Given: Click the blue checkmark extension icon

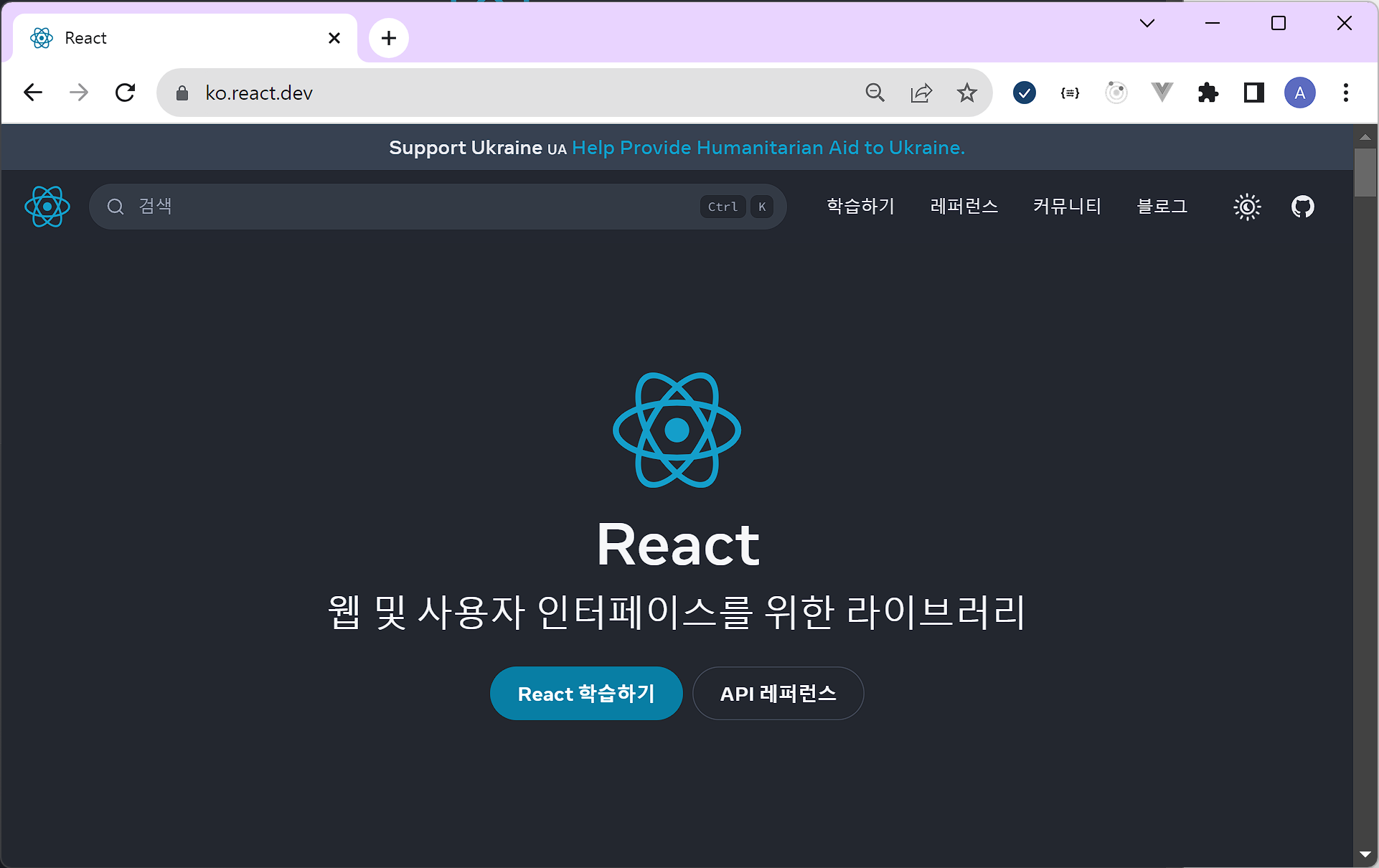Looking at the screenshot, I should point(1024,93).
